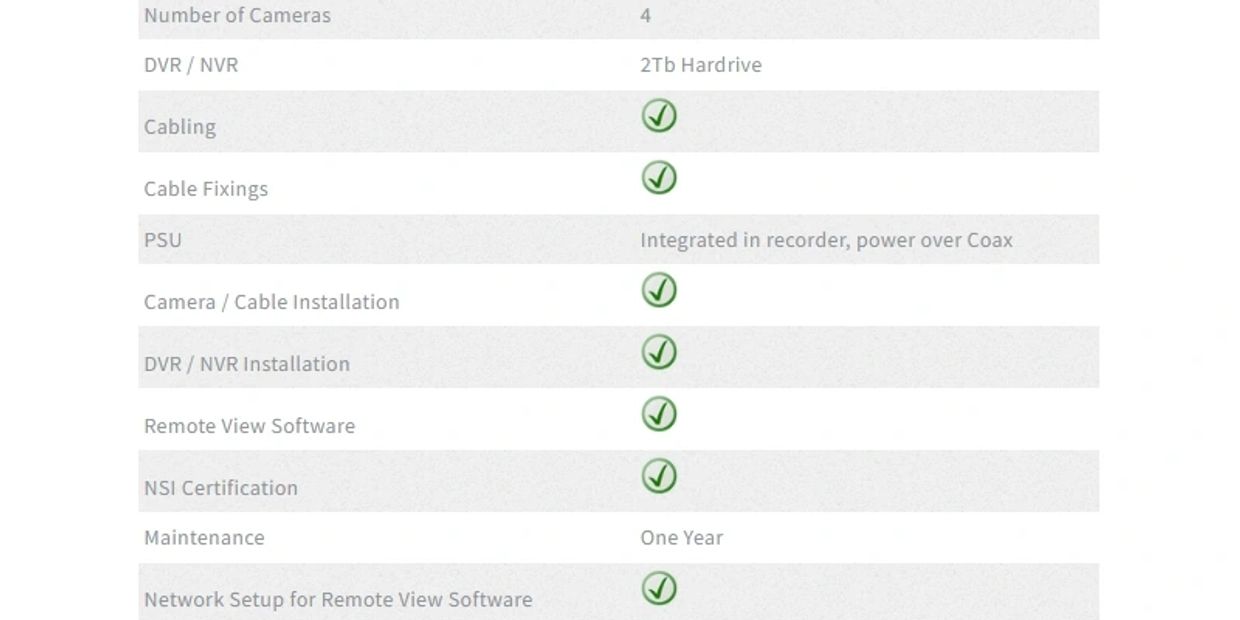The image size is (1240, 620).
Task: Click 'Integrated in recorder, power over Coax'
Action: [x=826, y=240]
